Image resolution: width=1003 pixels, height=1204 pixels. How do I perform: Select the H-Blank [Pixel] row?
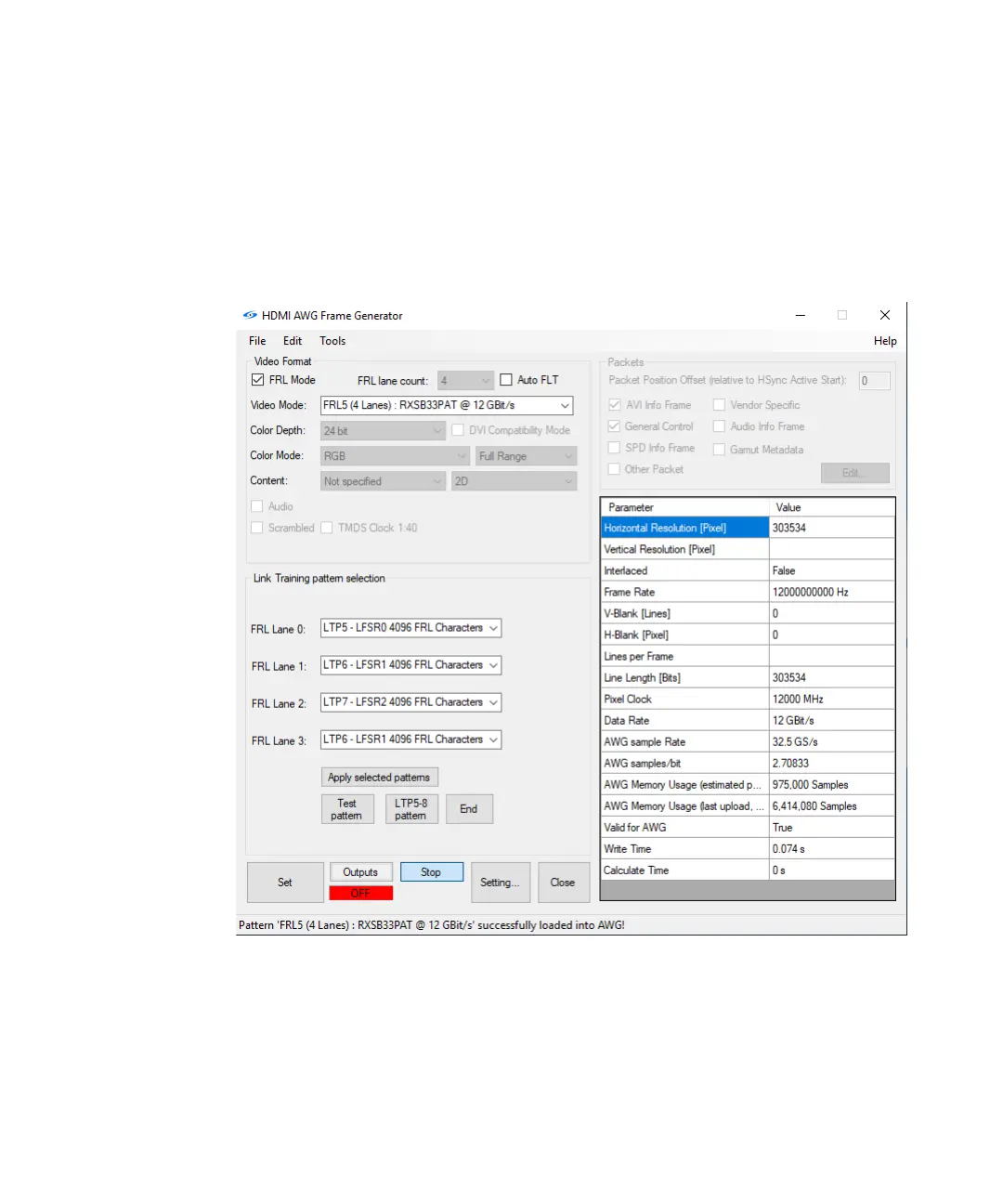point(748,635)
